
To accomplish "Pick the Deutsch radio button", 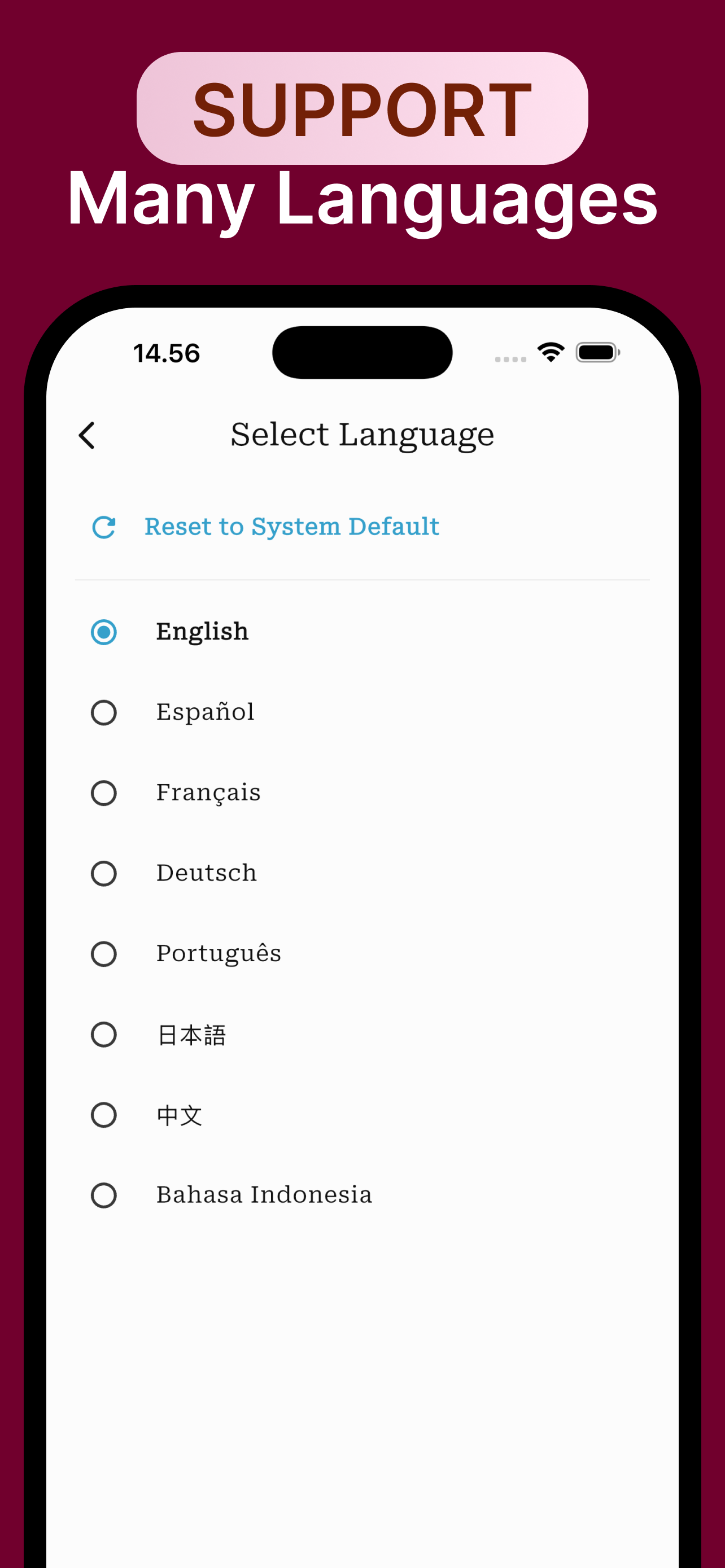I will (104, 873).
